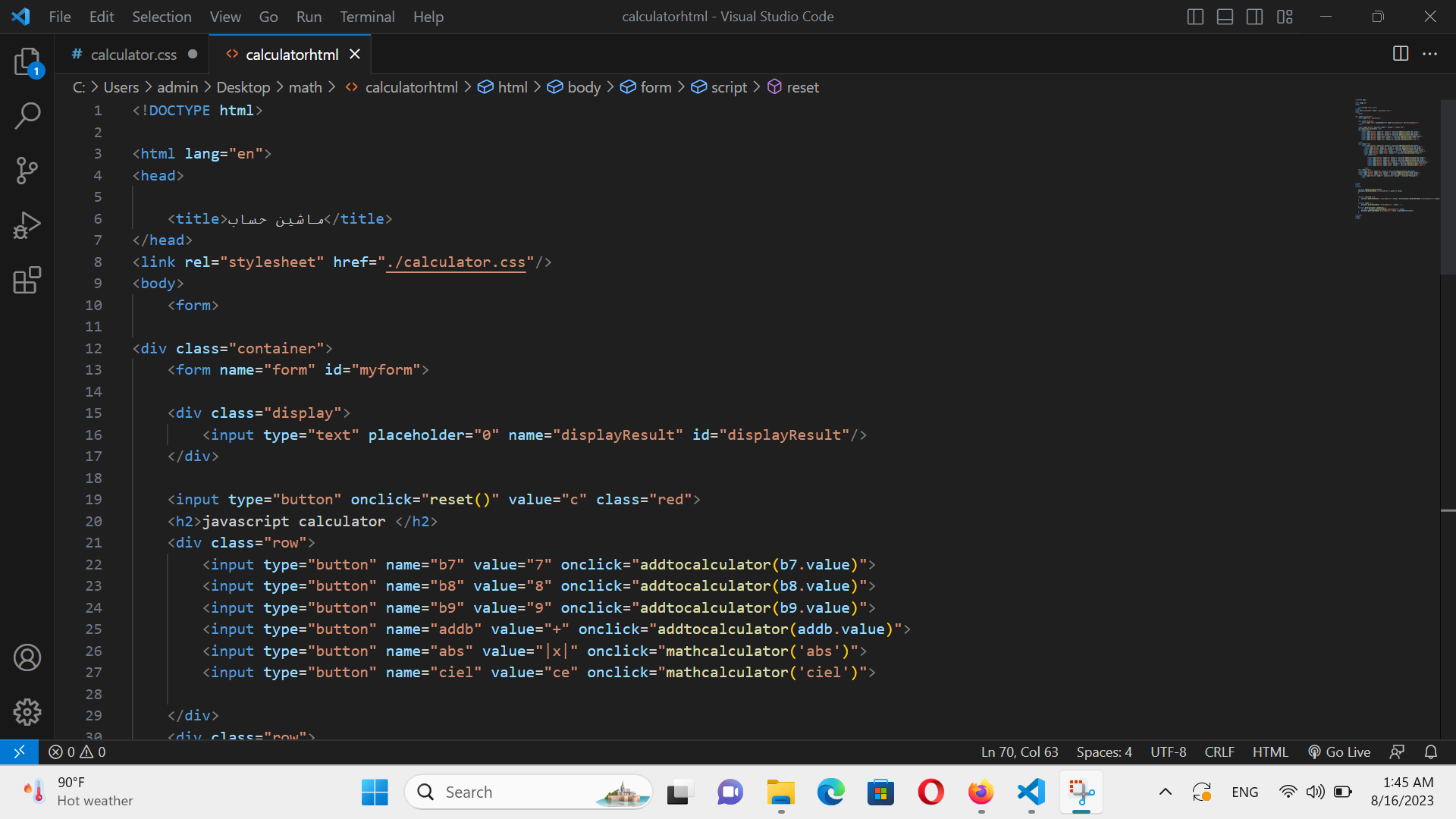Open Opera browser from the taskbar
Viewport: 1456px width, 819px height.
coord(930,792)
